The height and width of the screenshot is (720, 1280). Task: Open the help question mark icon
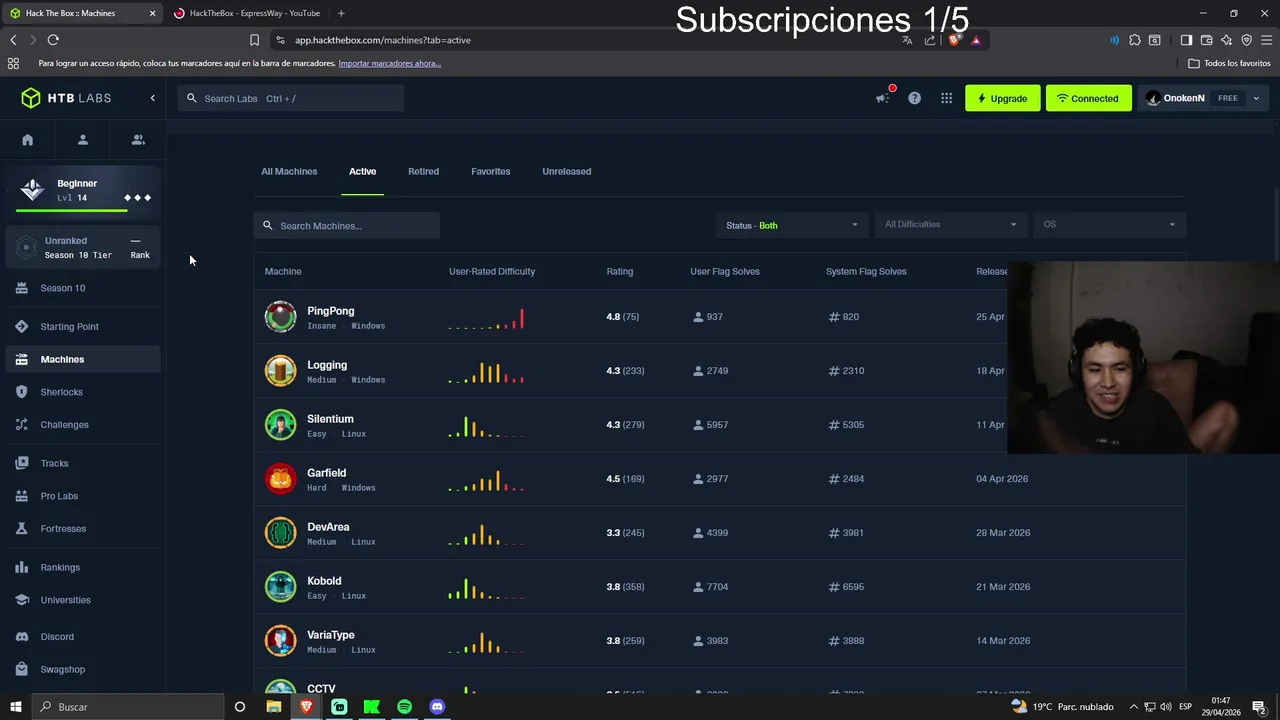(x=914, y=98)
